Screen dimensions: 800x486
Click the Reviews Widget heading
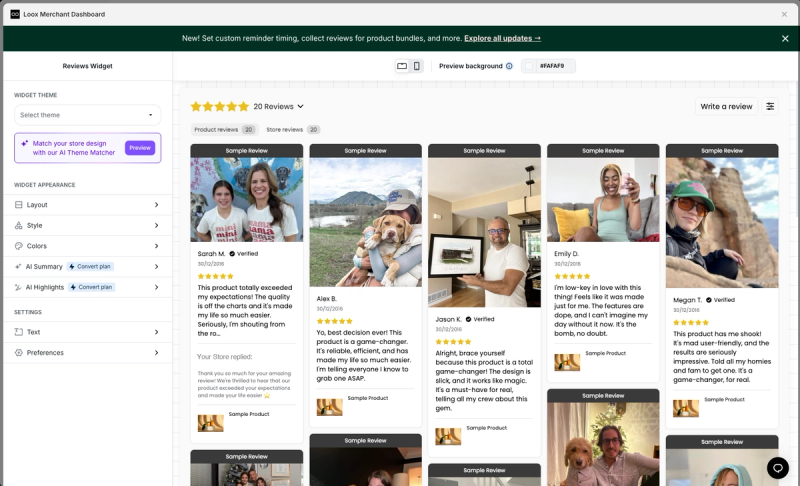(x=87, y=66)
